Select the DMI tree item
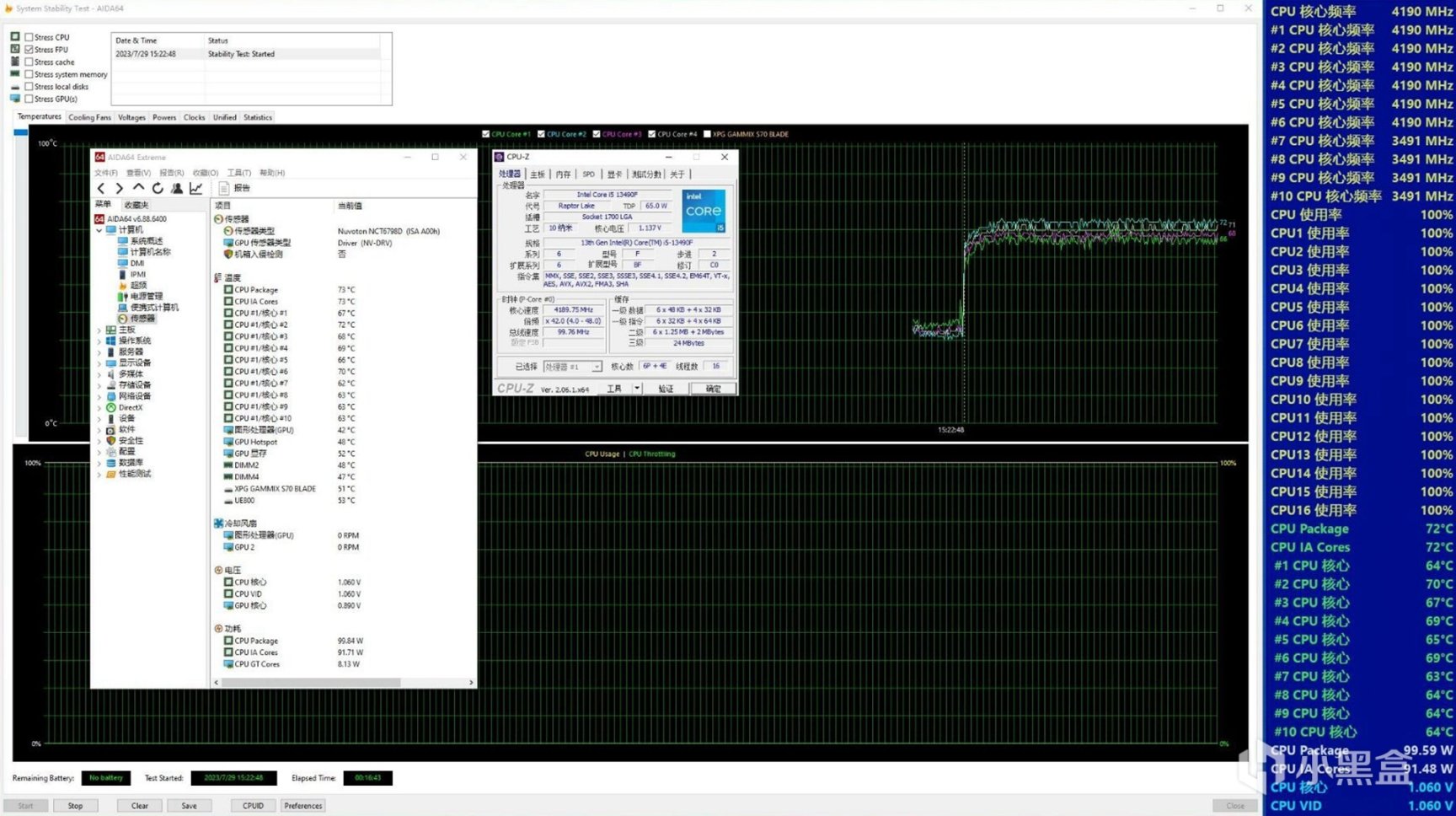This screenshot has width=1456, height=816. (137, 263)
